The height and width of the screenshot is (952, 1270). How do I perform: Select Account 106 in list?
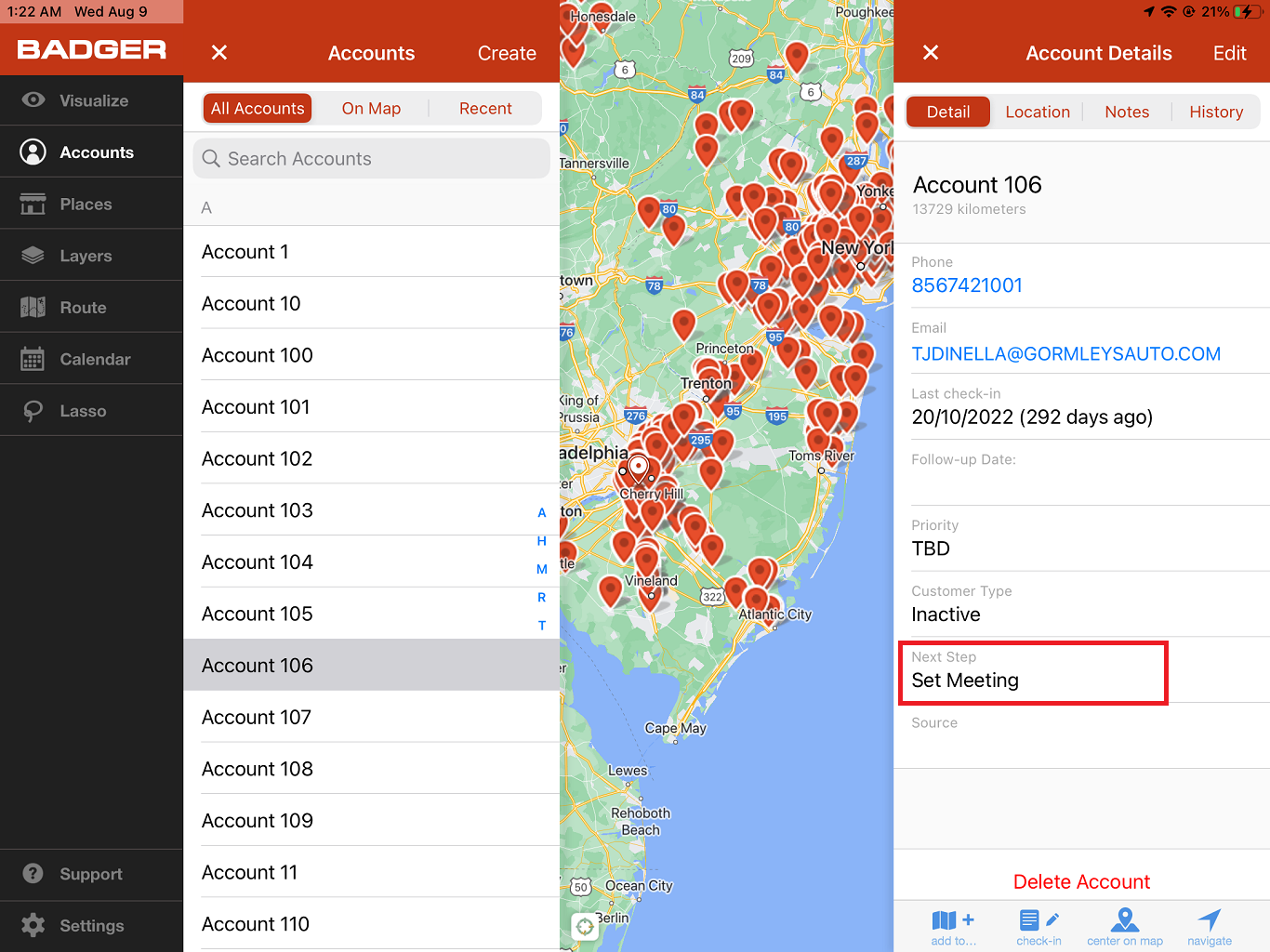coord(372,666)
